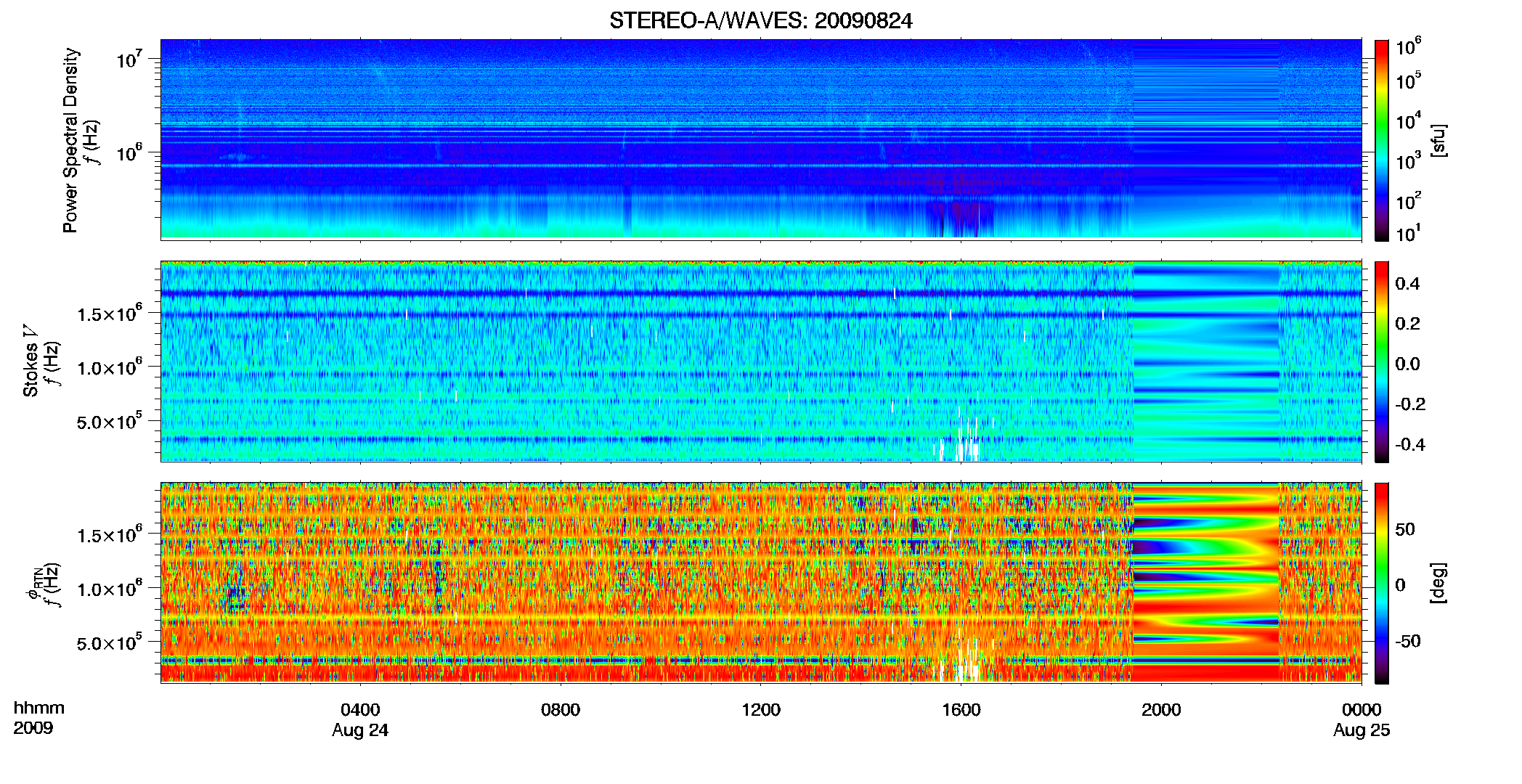
Task: Click the phi RTN spectrogram panel
Action: click(x=761, y=582)
